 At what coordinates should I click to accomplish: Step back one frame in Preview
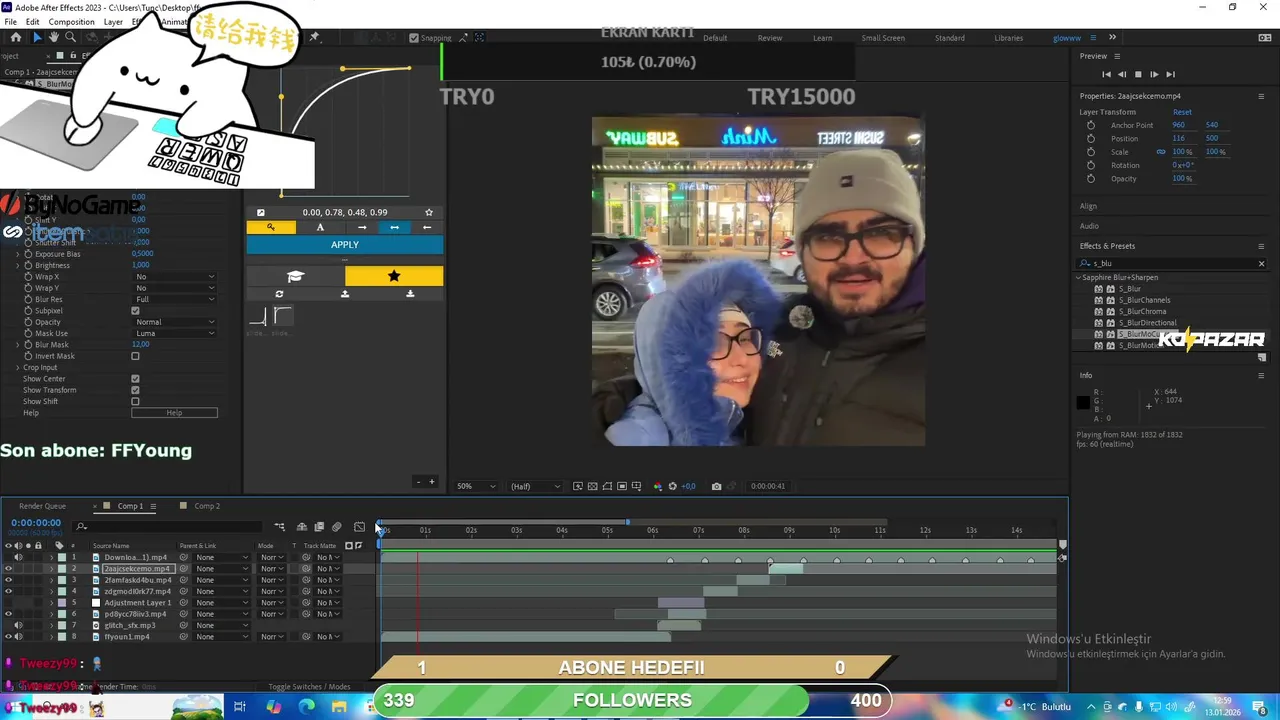(1122, 74)
